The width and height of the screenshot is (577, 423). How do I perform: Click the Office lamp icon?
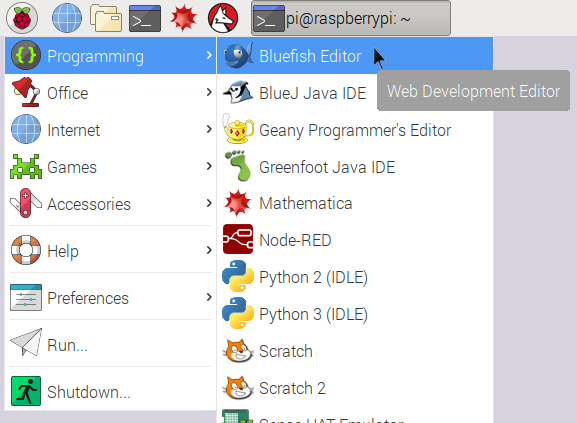[25, 92]
